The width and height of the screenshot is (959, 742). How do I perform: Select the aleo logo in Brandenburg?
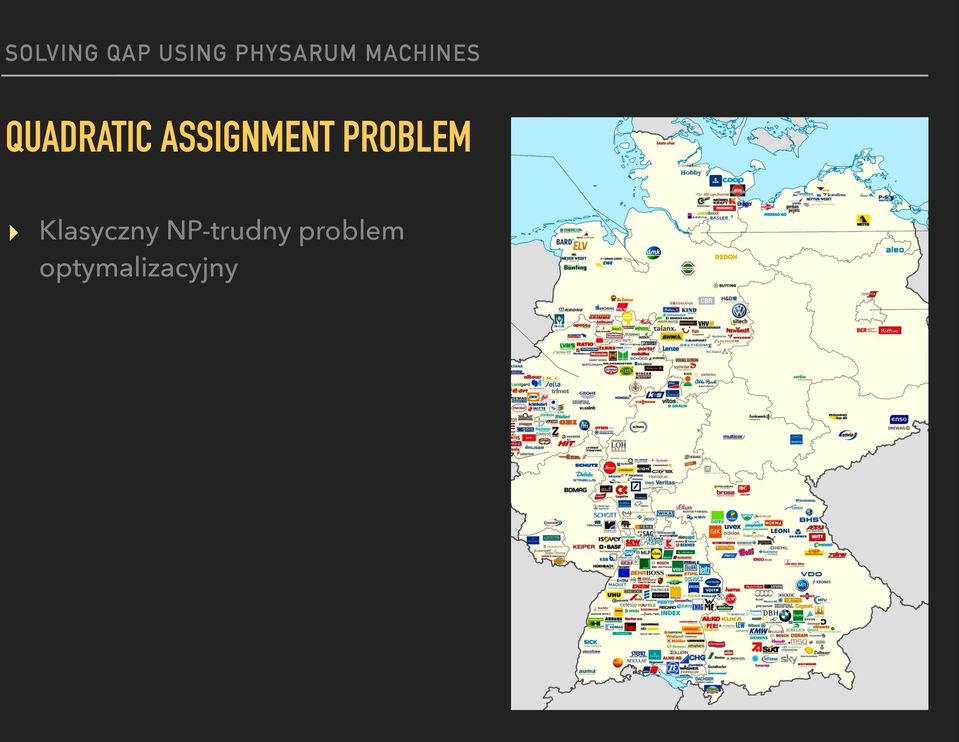pos(894,250)
